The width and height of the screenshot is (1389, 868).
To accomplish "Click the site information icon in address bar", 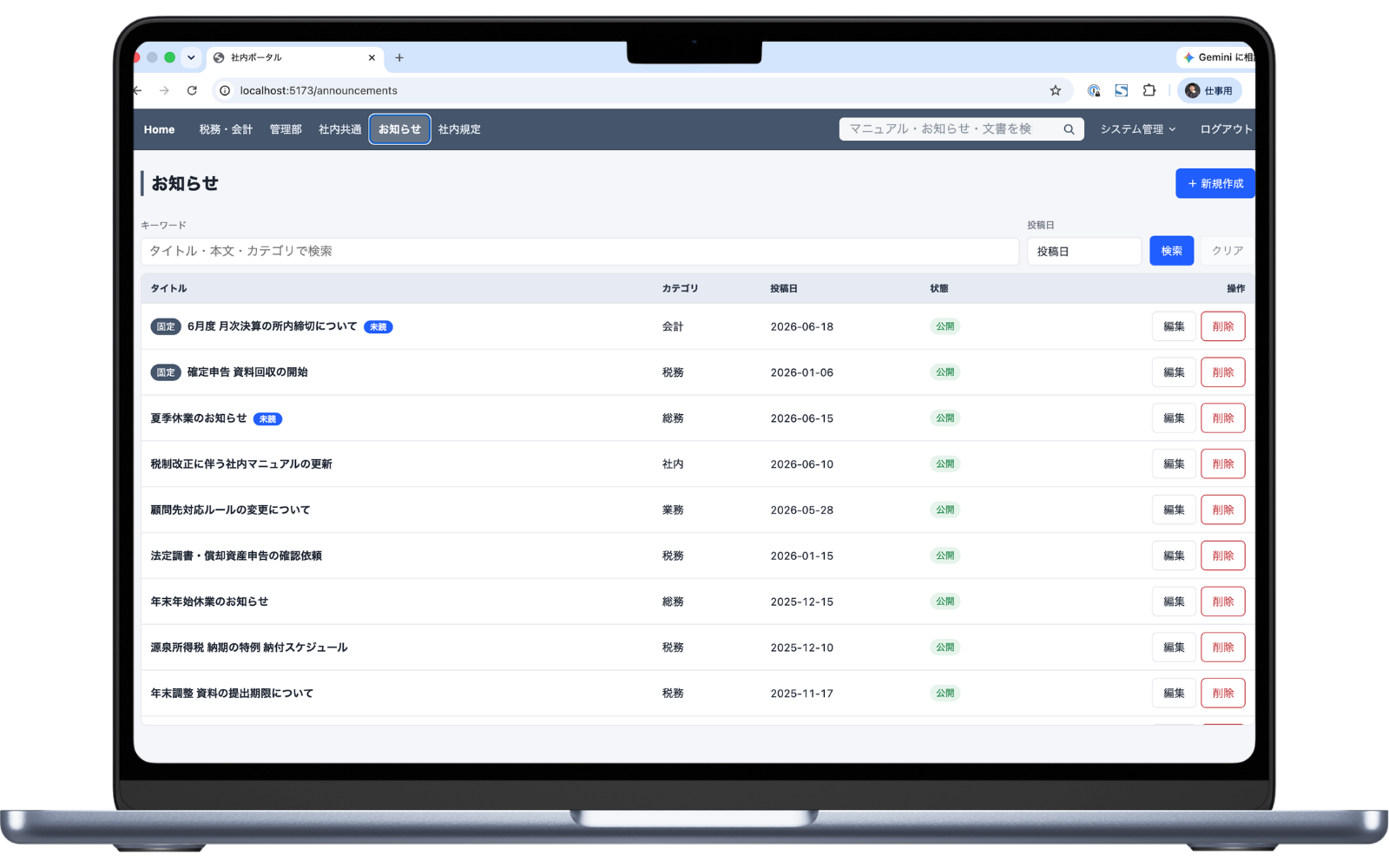I will (x=225, y=90).
